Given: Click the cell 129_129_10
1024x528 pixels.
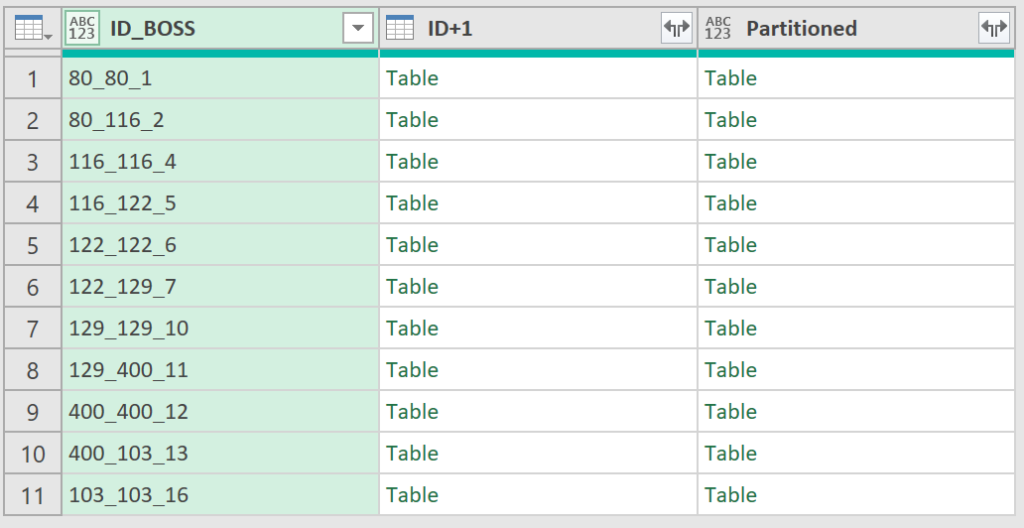Looking at the screenshot, I should pos(221,329).
